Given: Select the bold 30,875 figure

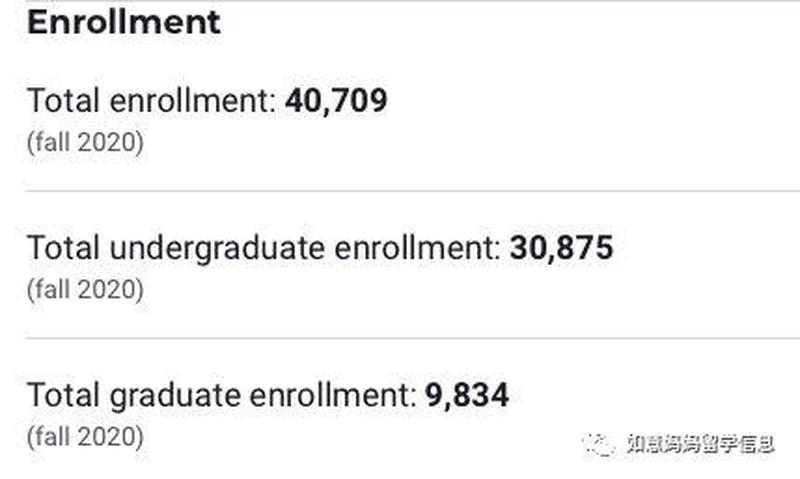Looking at the screenshot, I should 561,248.
